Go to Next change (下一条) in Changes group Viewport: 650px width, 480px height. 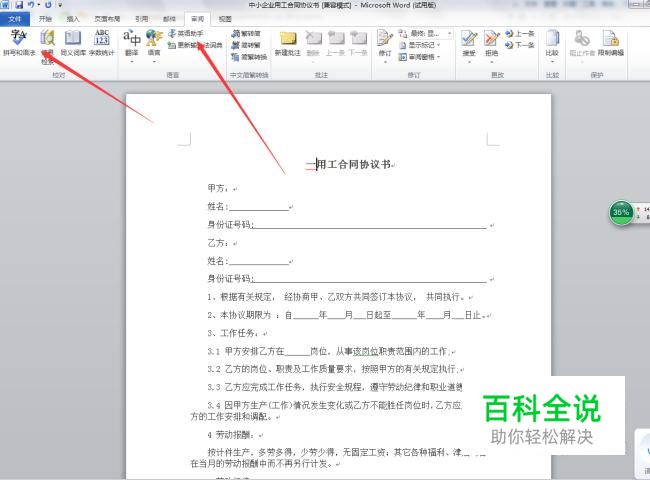[520, 45]
